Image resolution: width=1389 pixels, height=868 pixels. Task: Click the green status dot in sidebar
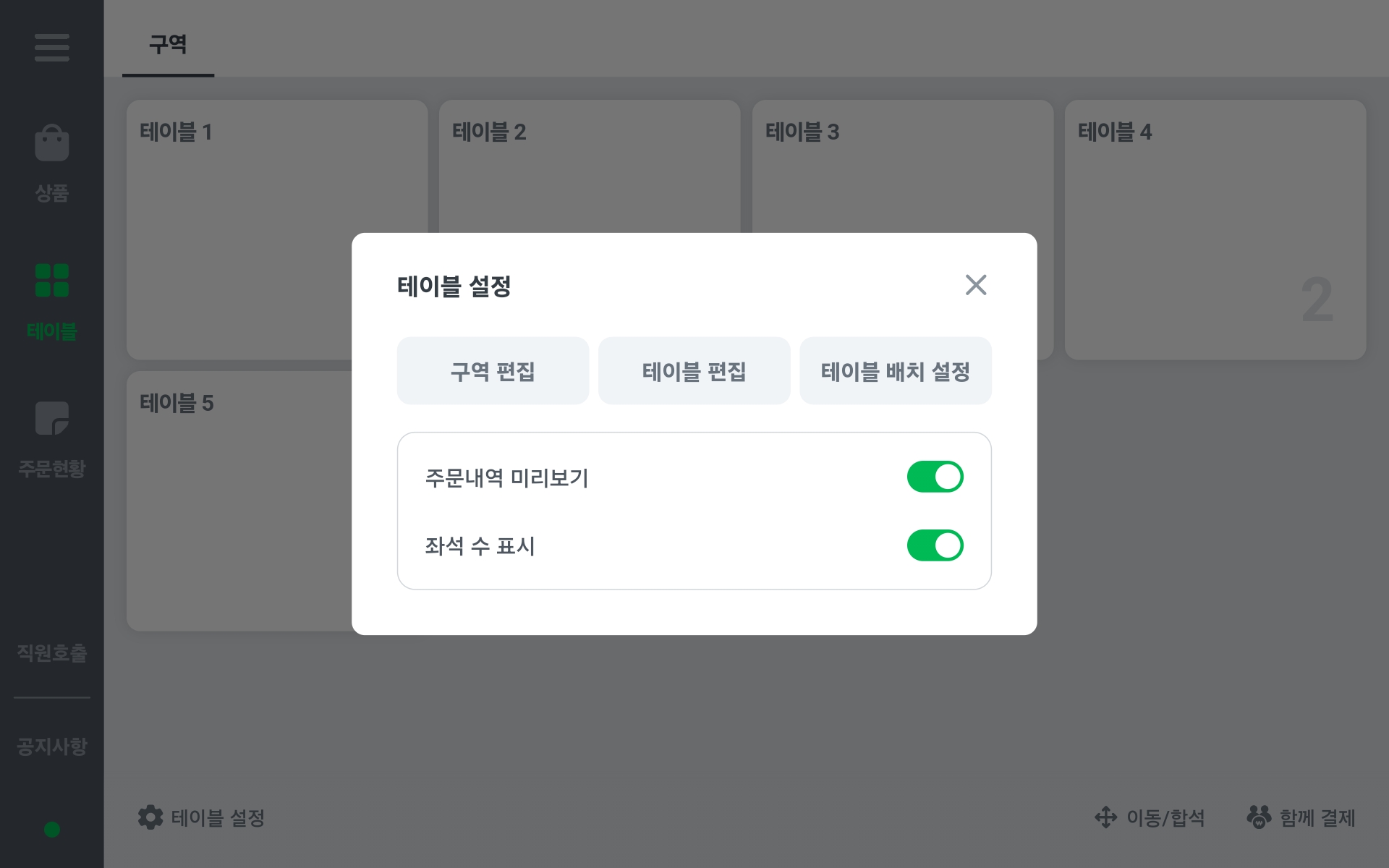(51, 830)
